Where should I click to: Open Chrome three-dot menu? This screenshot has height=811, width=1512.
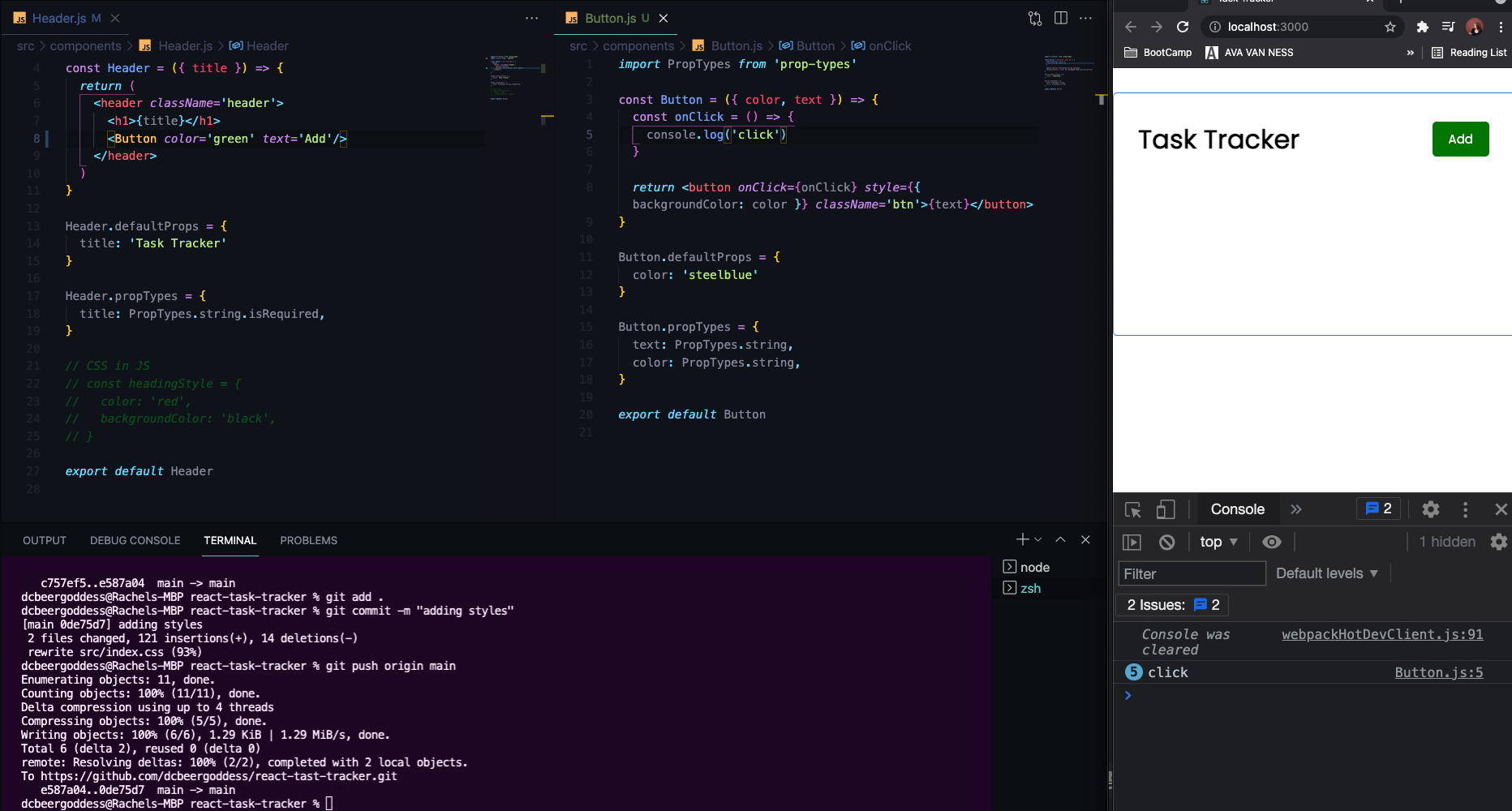(x=1501, y=27)
